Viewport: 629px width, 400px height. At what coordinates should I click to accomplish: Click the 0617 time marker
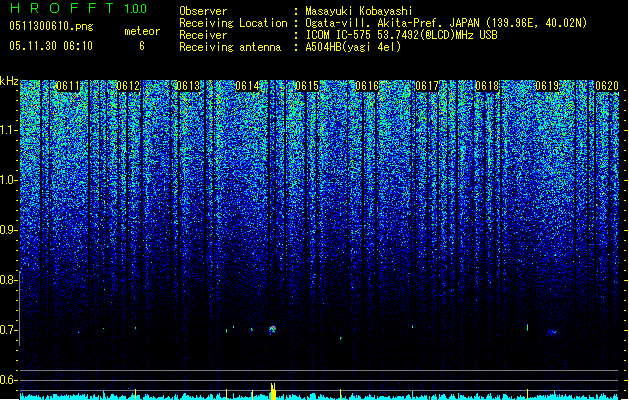point(427,86)
